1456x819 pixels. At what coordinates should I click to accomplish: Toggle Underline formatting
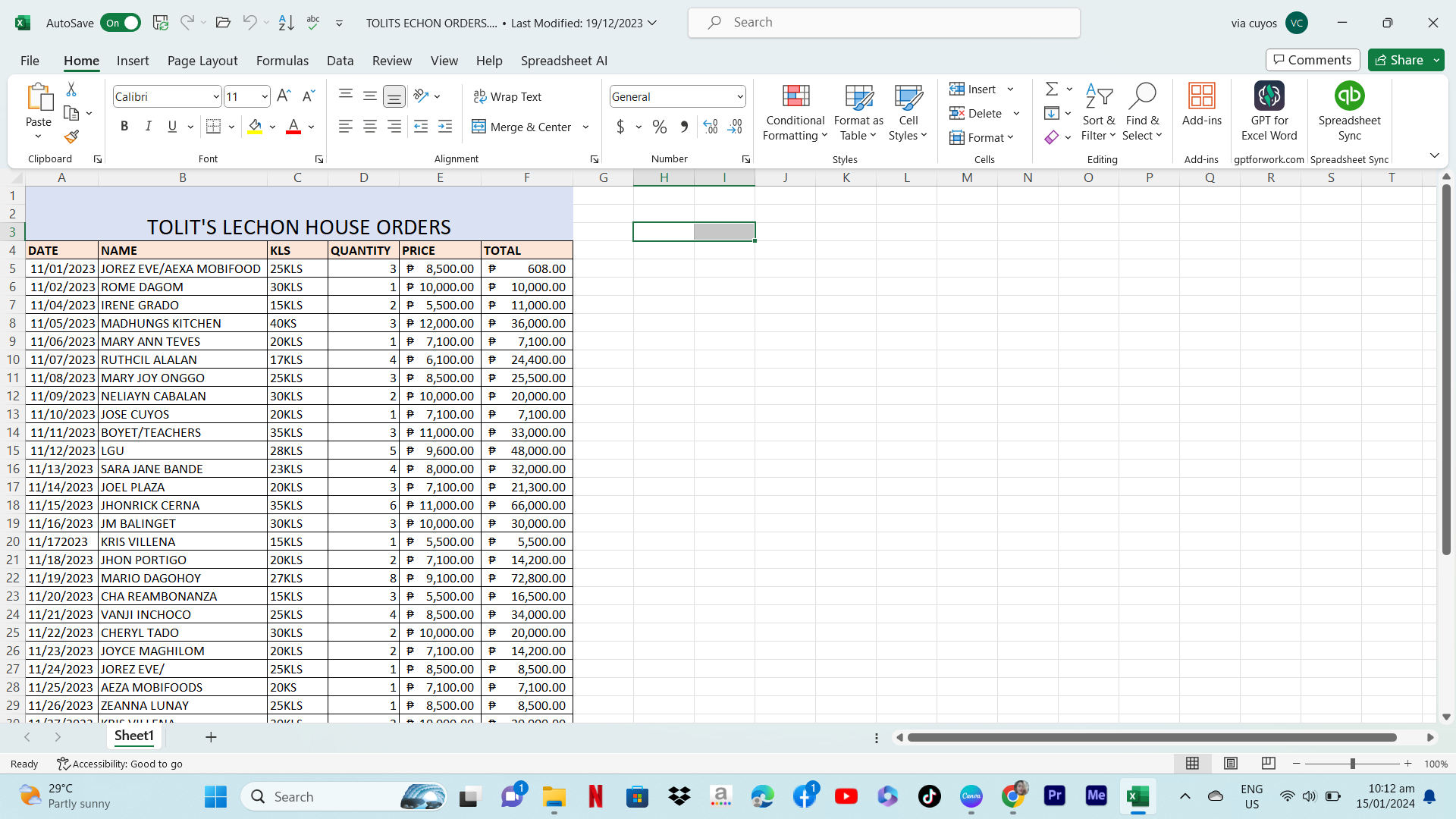(172, 127)
